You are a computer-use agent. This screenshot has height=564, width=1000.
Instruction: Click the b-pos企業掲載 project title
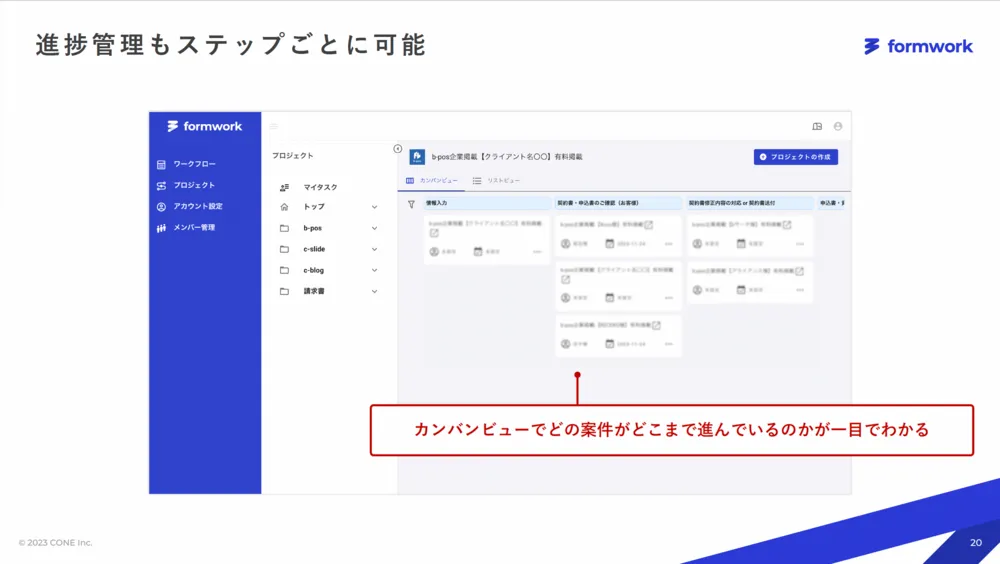tap(507, 157)
